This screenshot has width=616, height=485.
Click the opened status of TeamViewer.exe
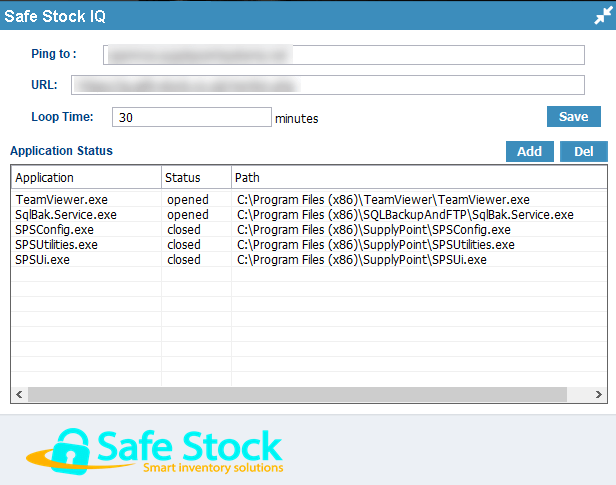188,199
